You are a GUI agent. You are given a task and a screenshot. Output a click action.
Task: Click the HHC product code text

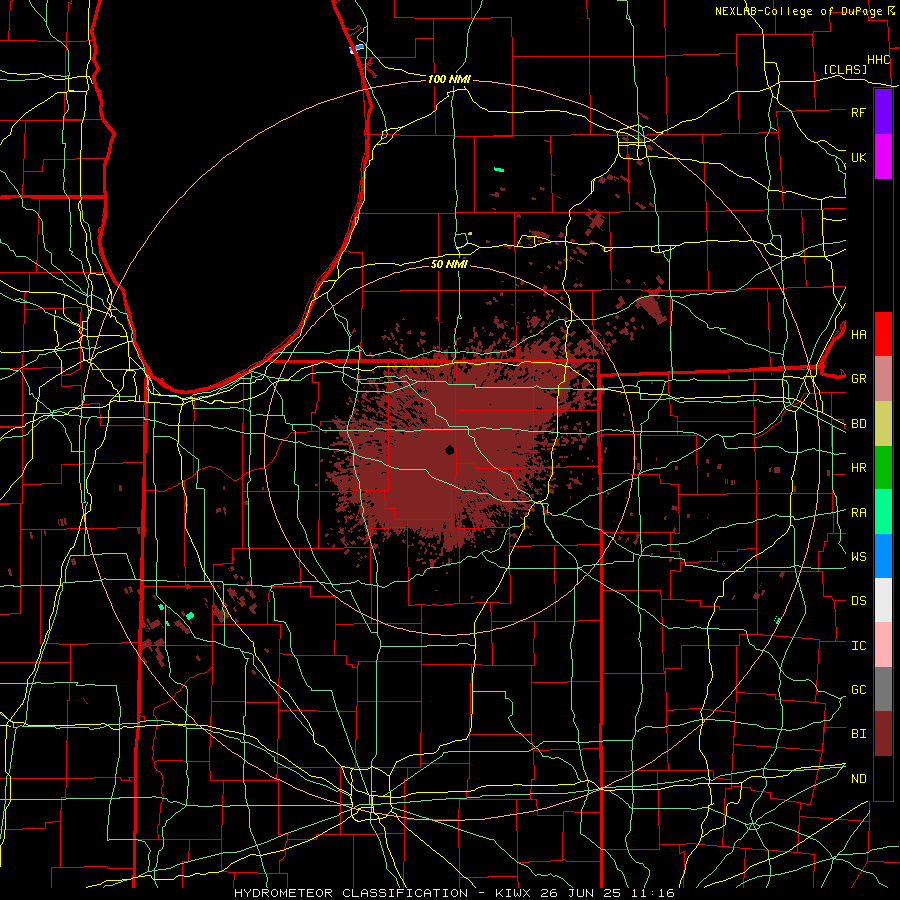878,60
